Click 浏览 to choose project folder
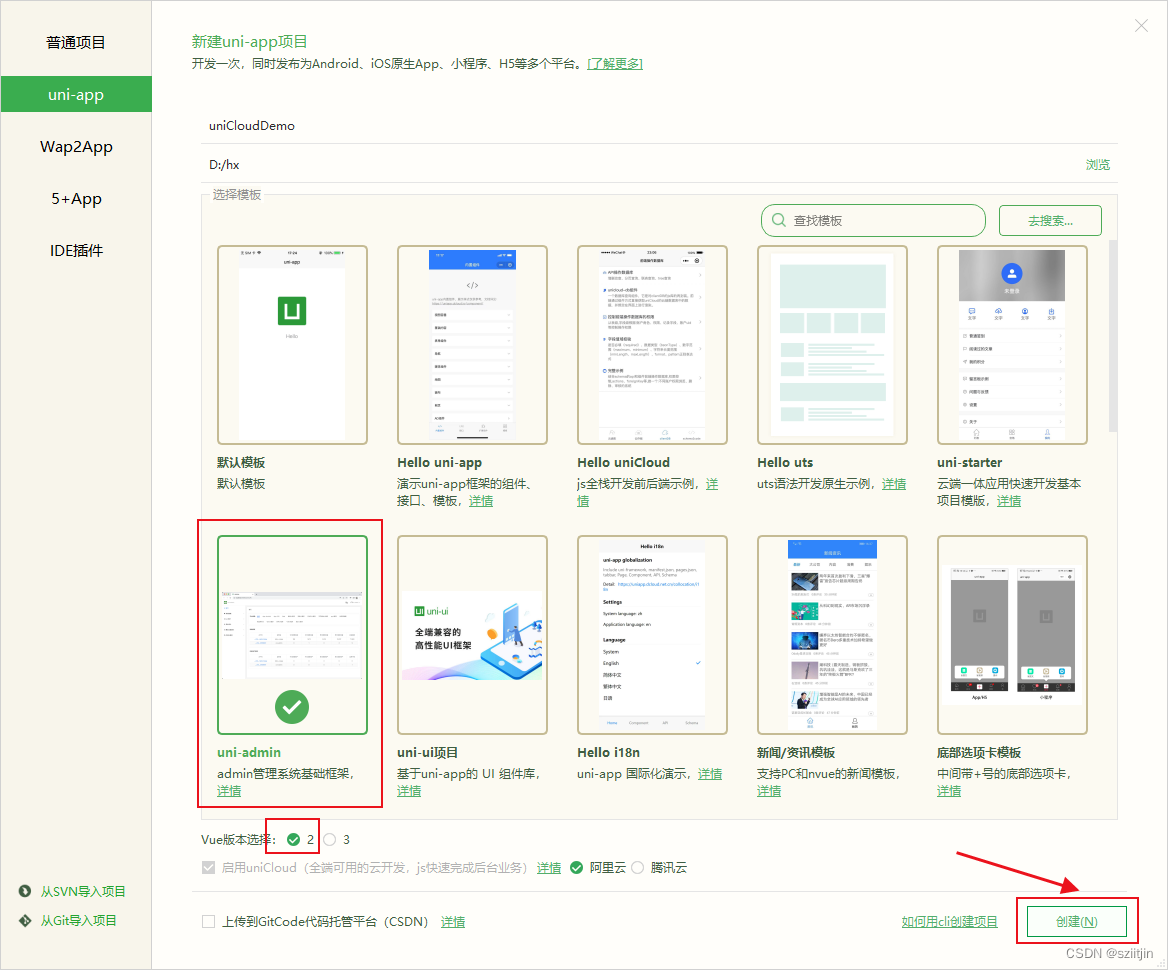The image size is (1168, 970). [x=1097, y=165]
